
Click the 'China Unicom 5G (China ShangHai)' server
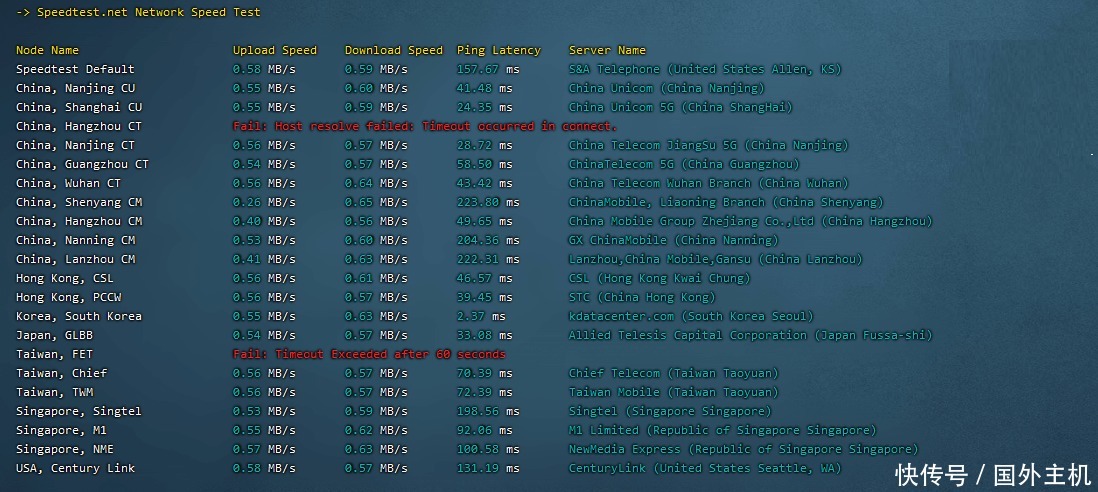click(x=681, y=107)
